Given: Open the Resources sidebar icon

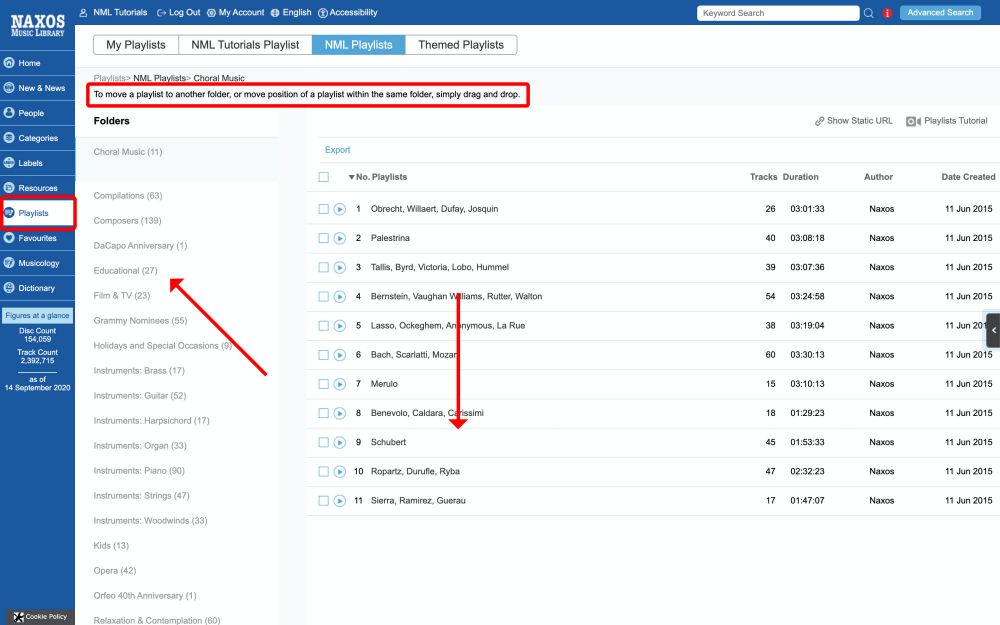Looking at the screenshot, I should (9, 188).
